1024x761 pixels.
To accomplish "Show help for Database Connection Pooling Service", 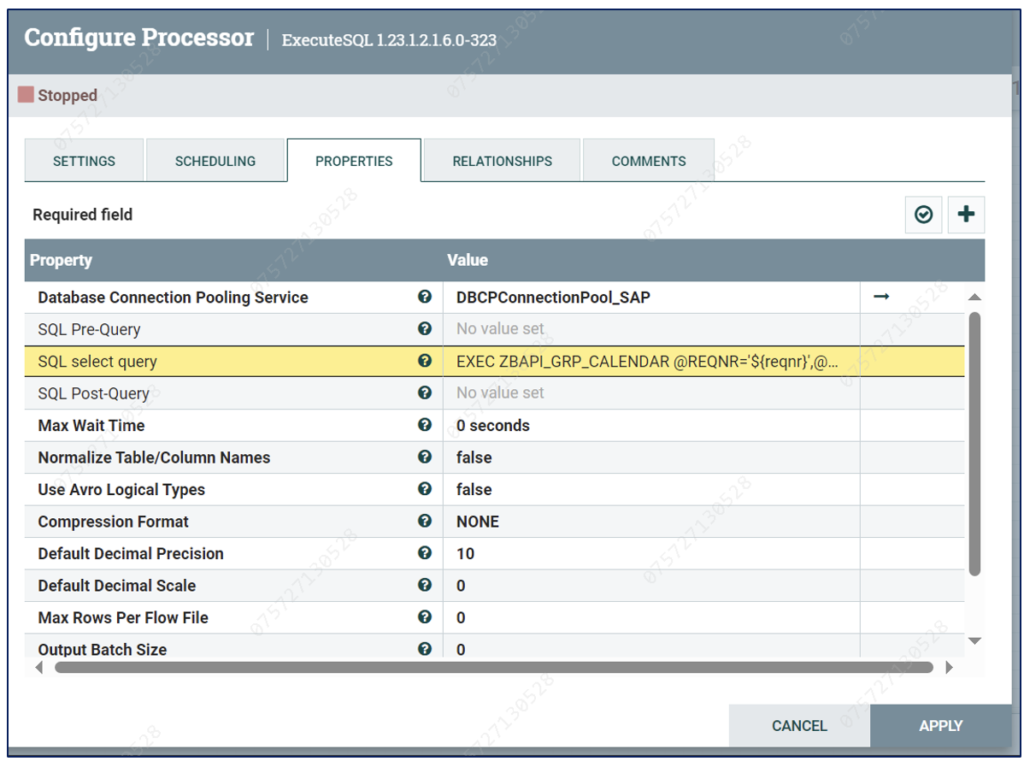I will [424, 297].
